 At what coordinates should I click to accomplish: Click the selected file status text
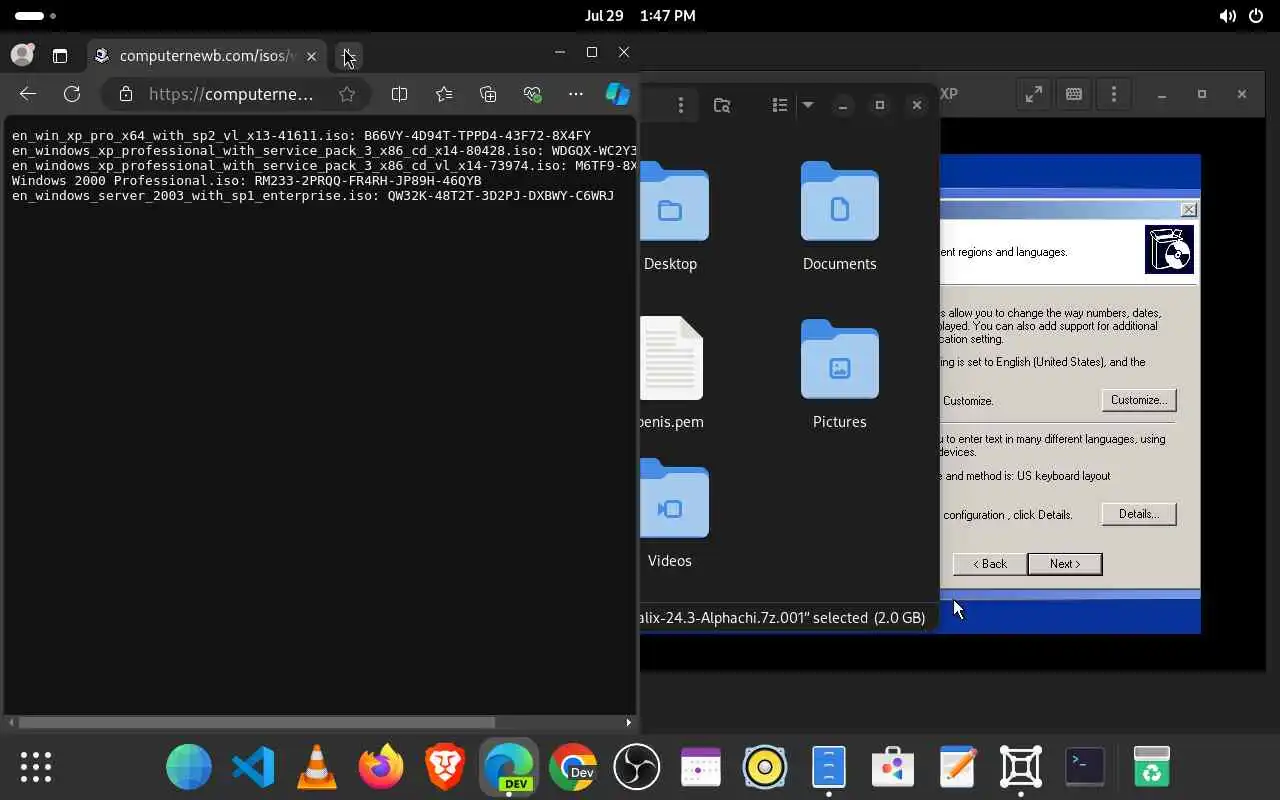(783, 618)
